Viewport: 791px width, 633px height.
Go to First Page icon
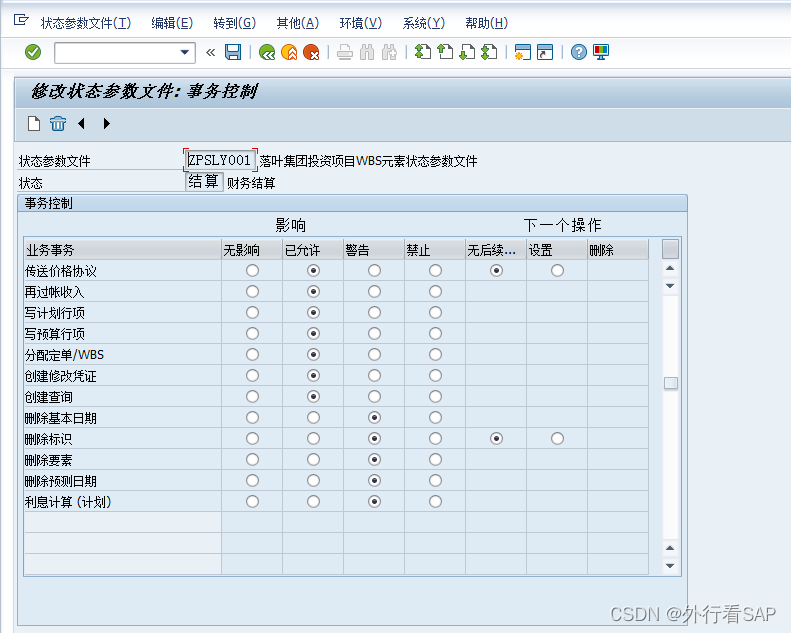(x=423, y=52)
